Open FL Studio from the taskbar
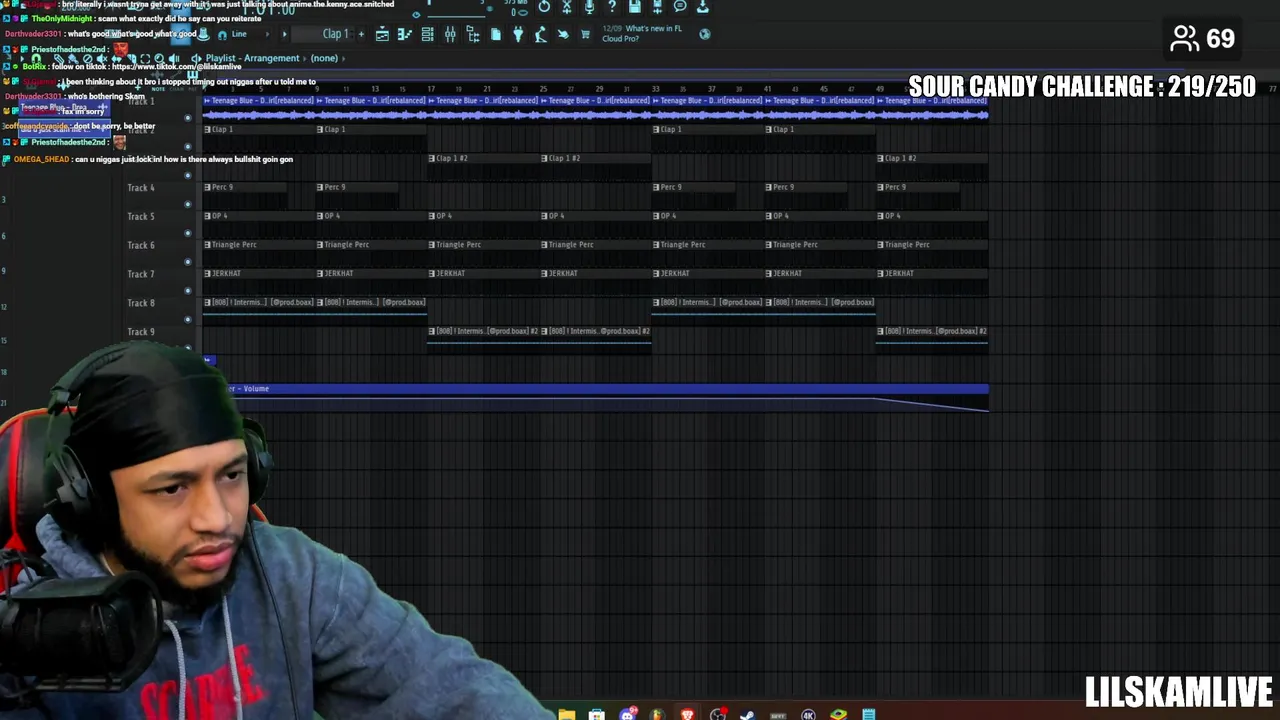1280x720 pixels. (x=657, y=713)
